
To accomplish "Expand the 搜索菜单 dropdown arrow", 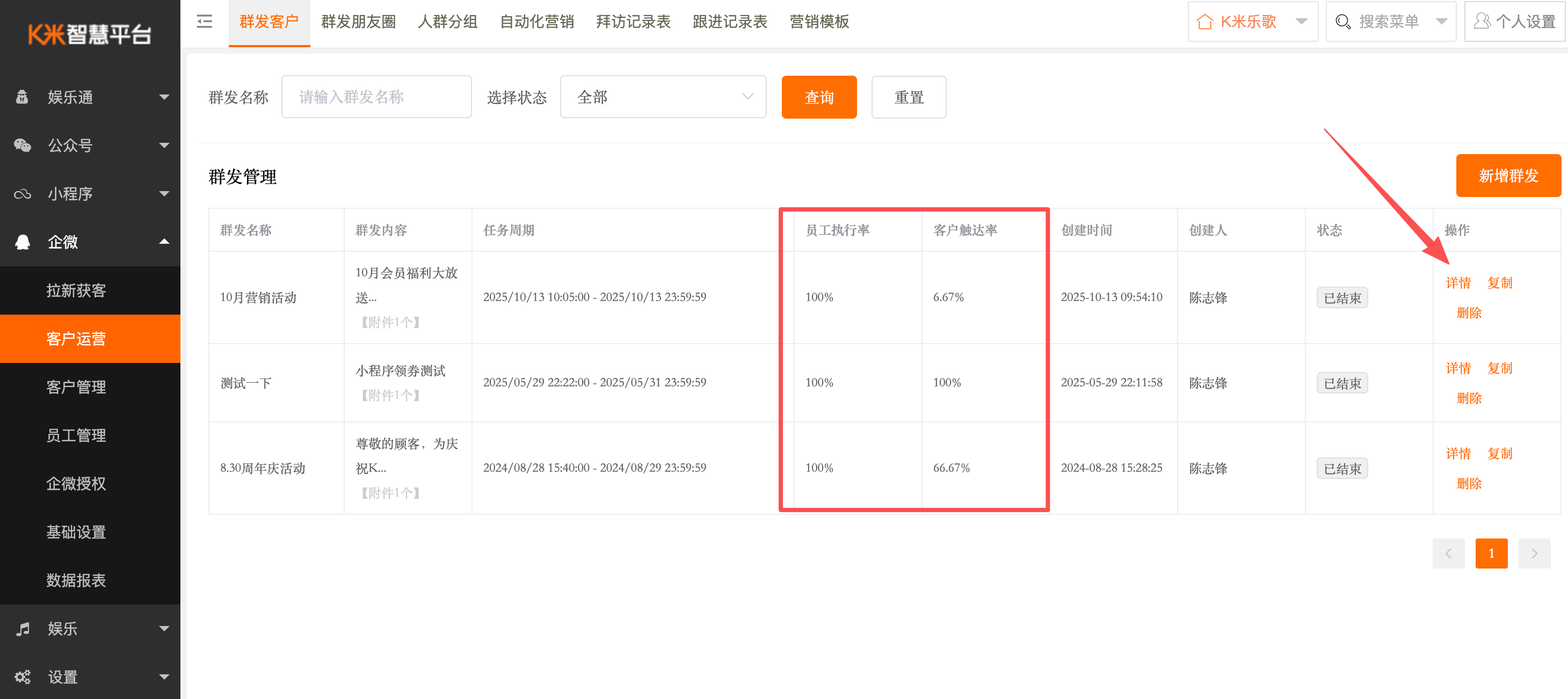I will [x=1441, y=22].
